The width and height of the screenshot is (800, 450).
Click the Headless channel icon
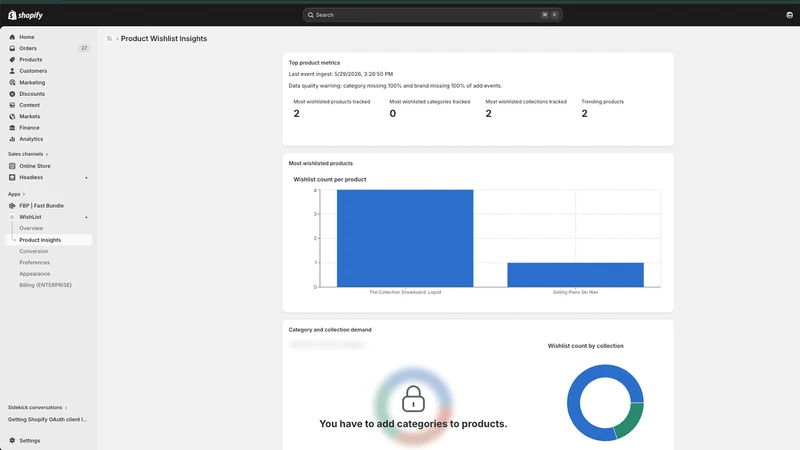point(12,177)
